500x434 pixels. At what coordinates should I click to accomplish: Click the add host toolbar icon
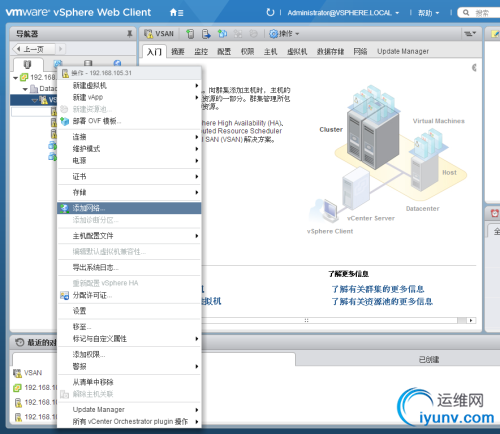[x=190, y=34]
